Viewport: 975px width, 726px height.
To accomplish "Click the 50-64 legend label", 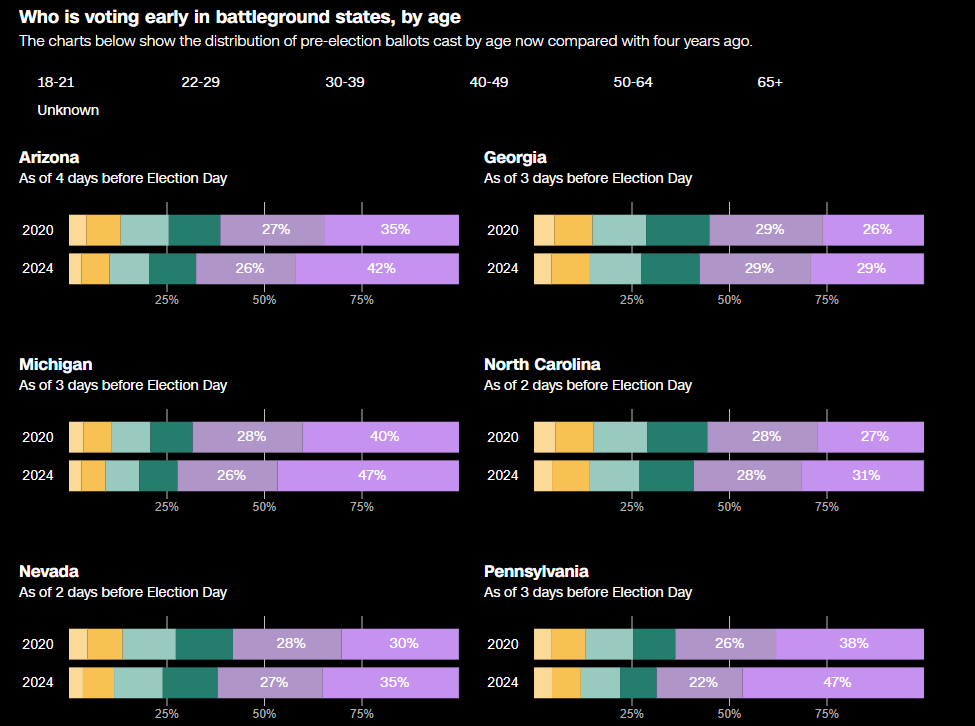I will point(633,82).
